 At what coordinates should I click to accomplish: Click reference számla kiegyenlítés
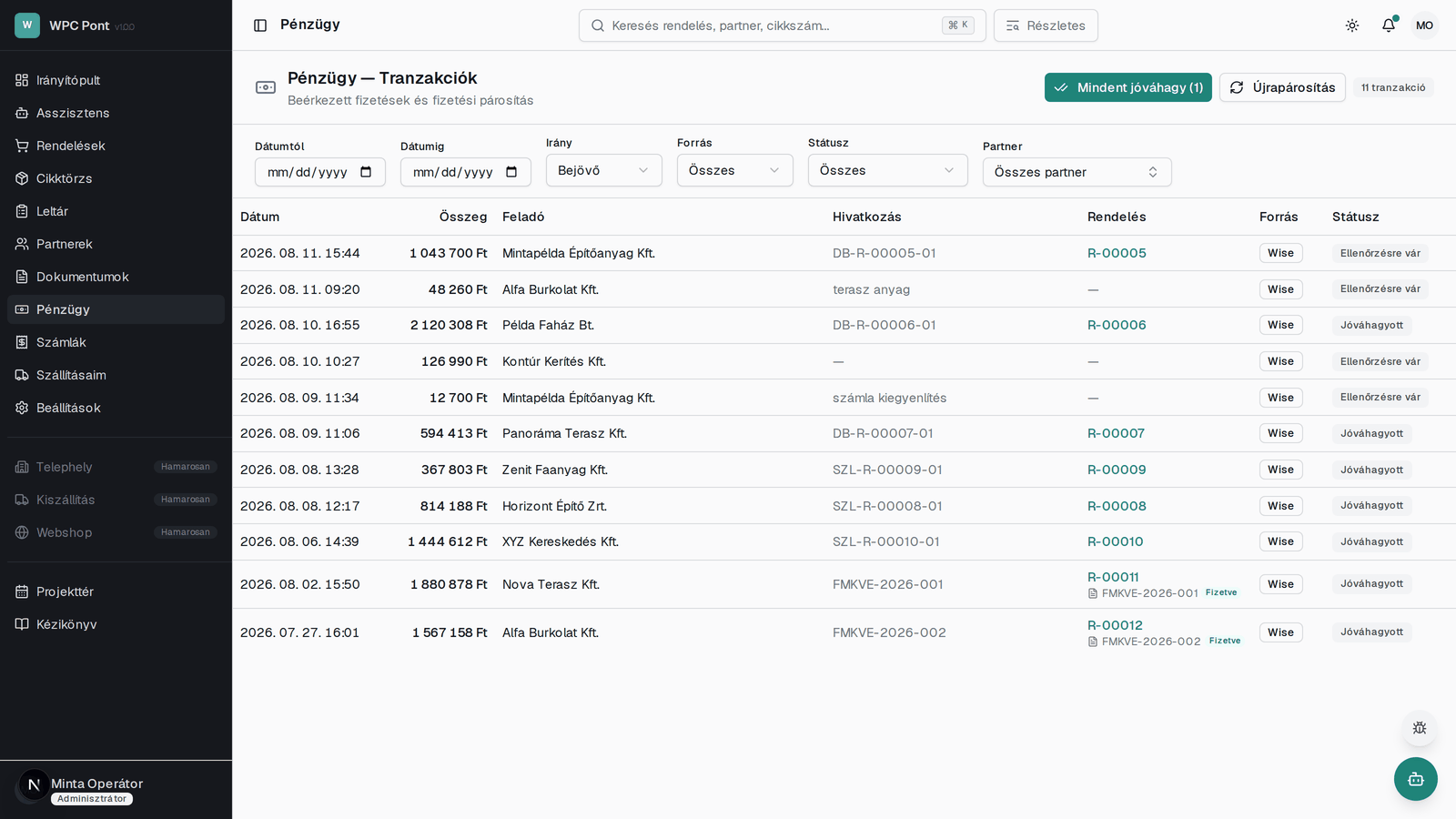[x=889, y=398]
